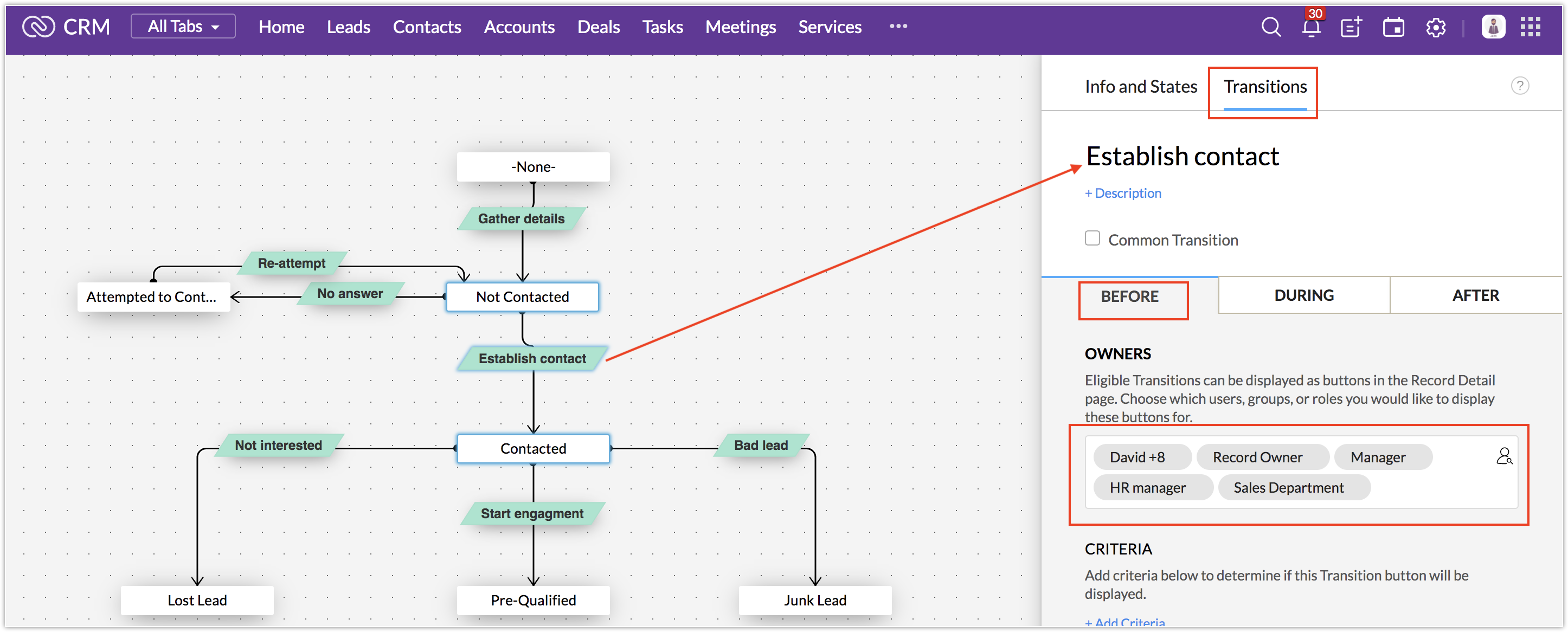Select the Establish contact transition on canvas
Viewport: 1568px width, 632px height.
coord(531,359)
